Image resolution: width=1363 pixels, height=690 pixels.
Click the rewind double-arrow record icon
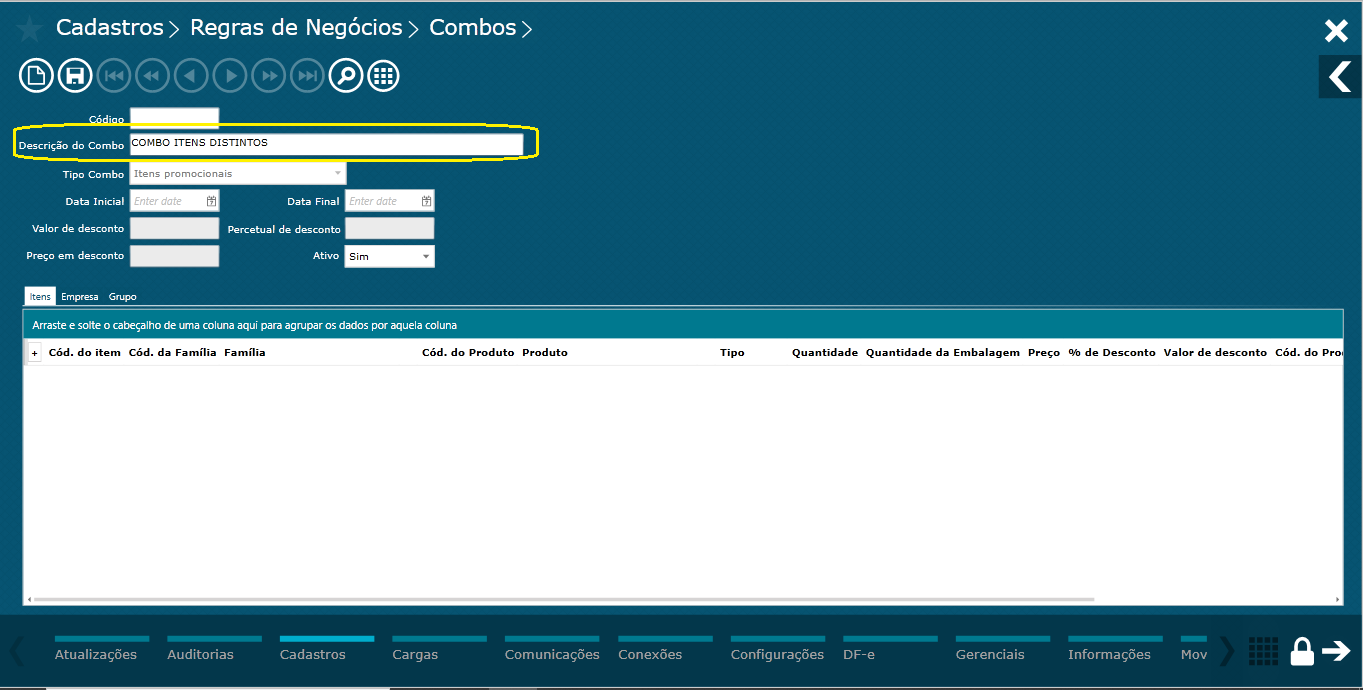[152, 75]
